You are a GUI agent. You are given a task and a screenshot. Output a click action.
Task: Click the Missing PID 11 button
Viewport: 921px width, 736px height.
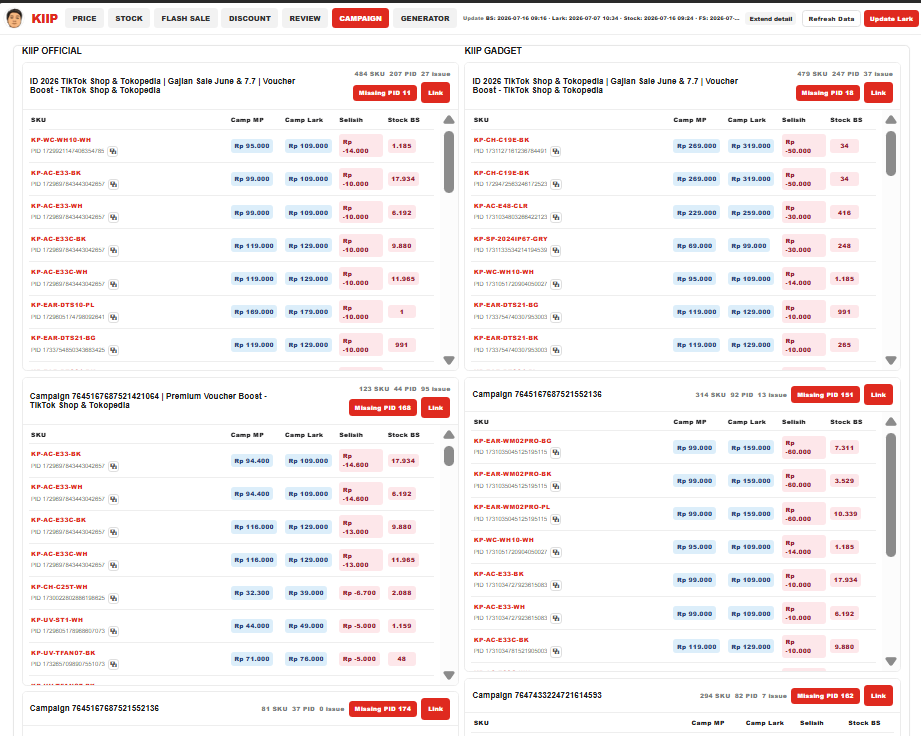pyautogui.click(x=385, y=93)
